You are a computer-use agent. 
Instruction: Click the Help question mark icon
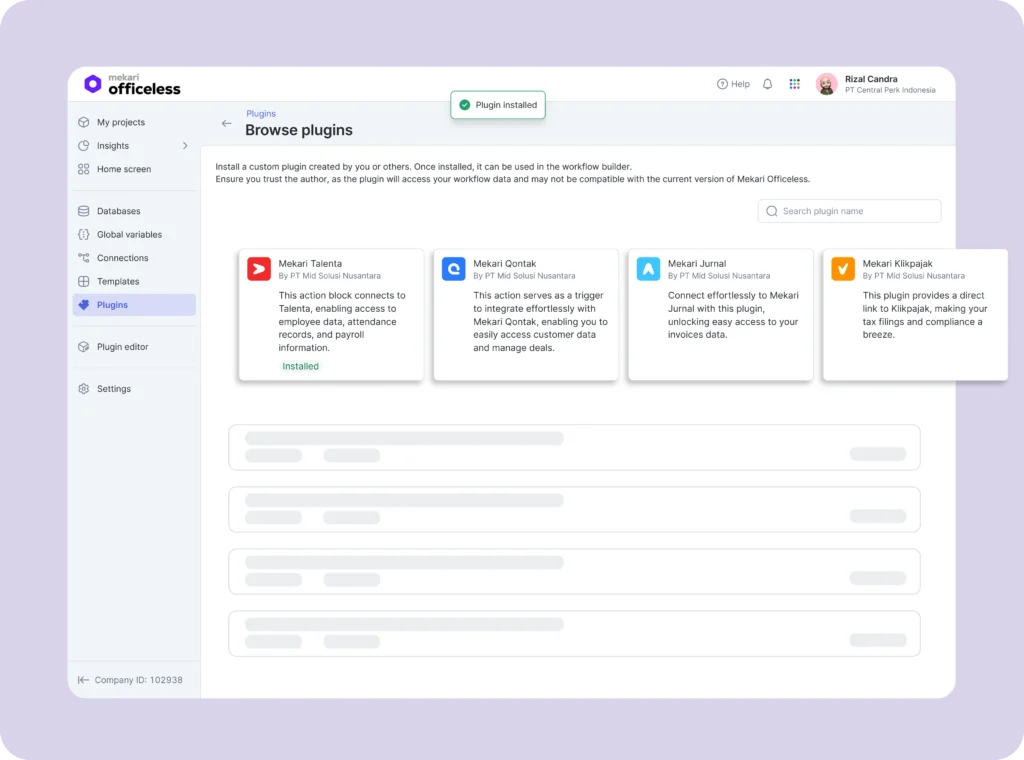click(722, 84)
